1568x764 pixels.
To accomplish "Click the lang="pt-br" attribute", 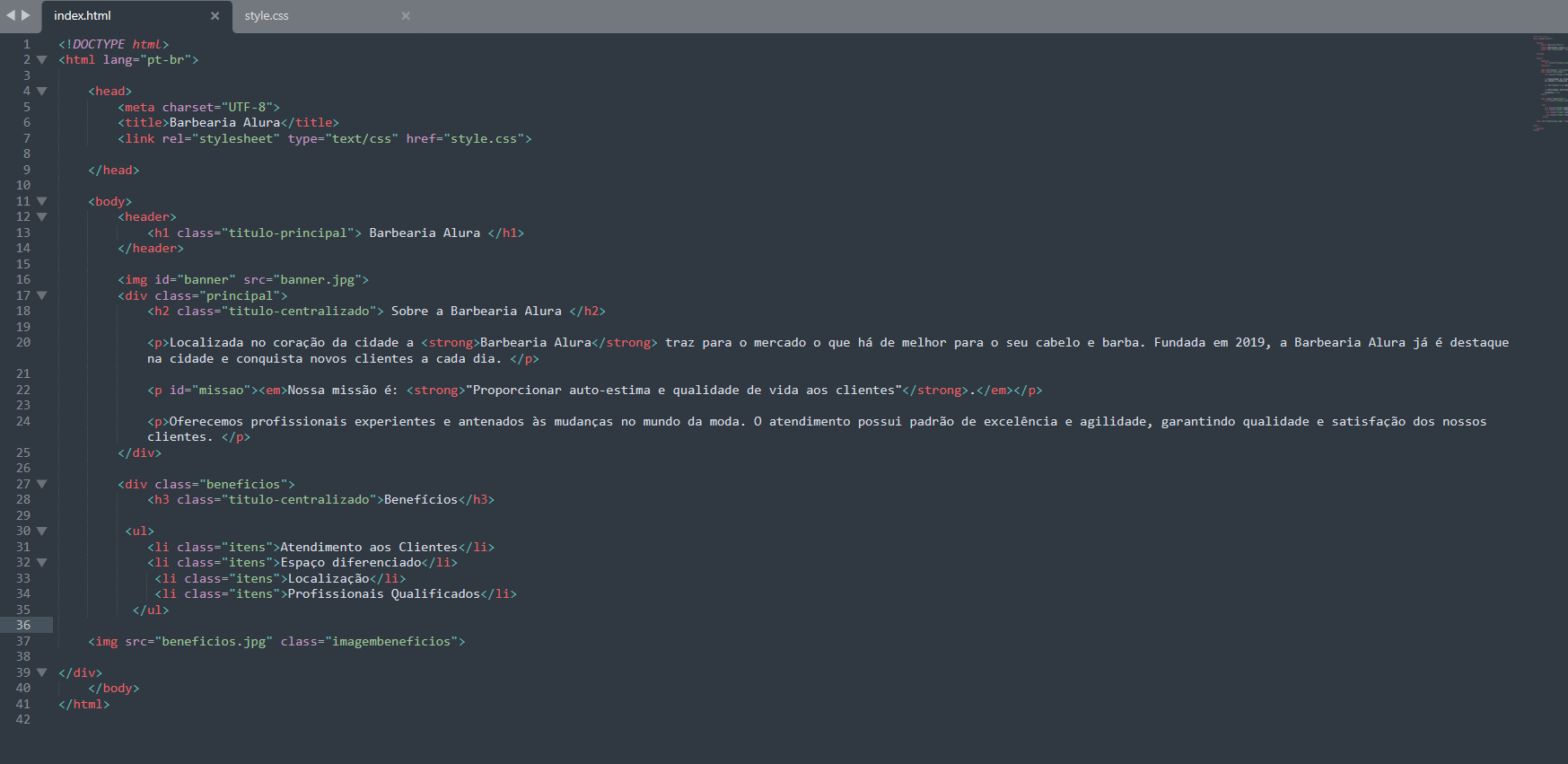I will [x=146, y=60].
